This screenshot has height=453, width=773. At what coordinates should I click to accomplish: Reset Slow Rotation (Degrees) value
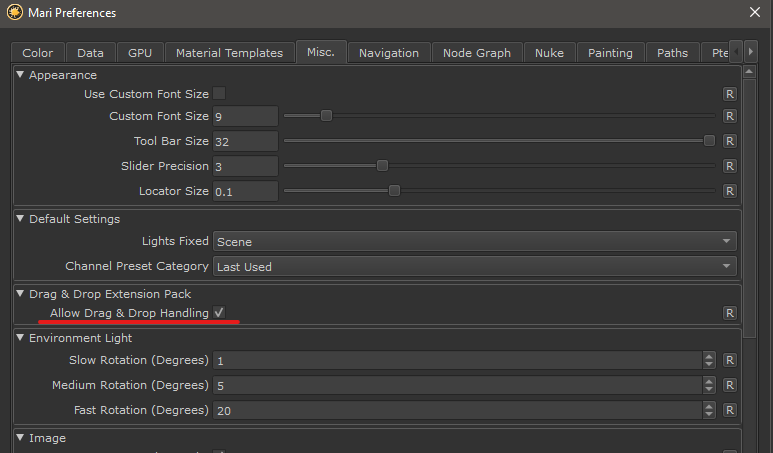click(729, 360)
